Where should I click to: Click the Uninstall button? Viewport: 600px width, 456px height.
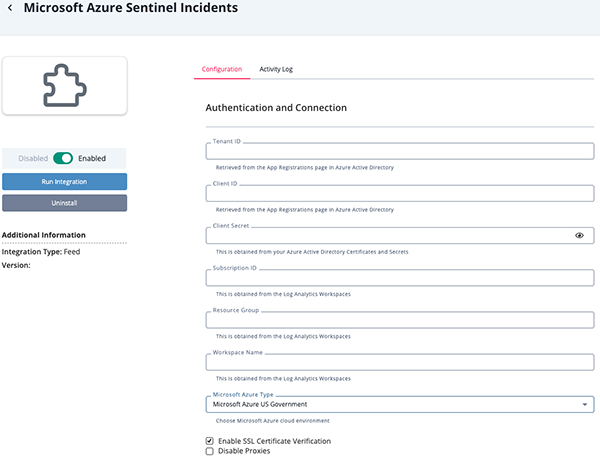click(x=64, y=203)
